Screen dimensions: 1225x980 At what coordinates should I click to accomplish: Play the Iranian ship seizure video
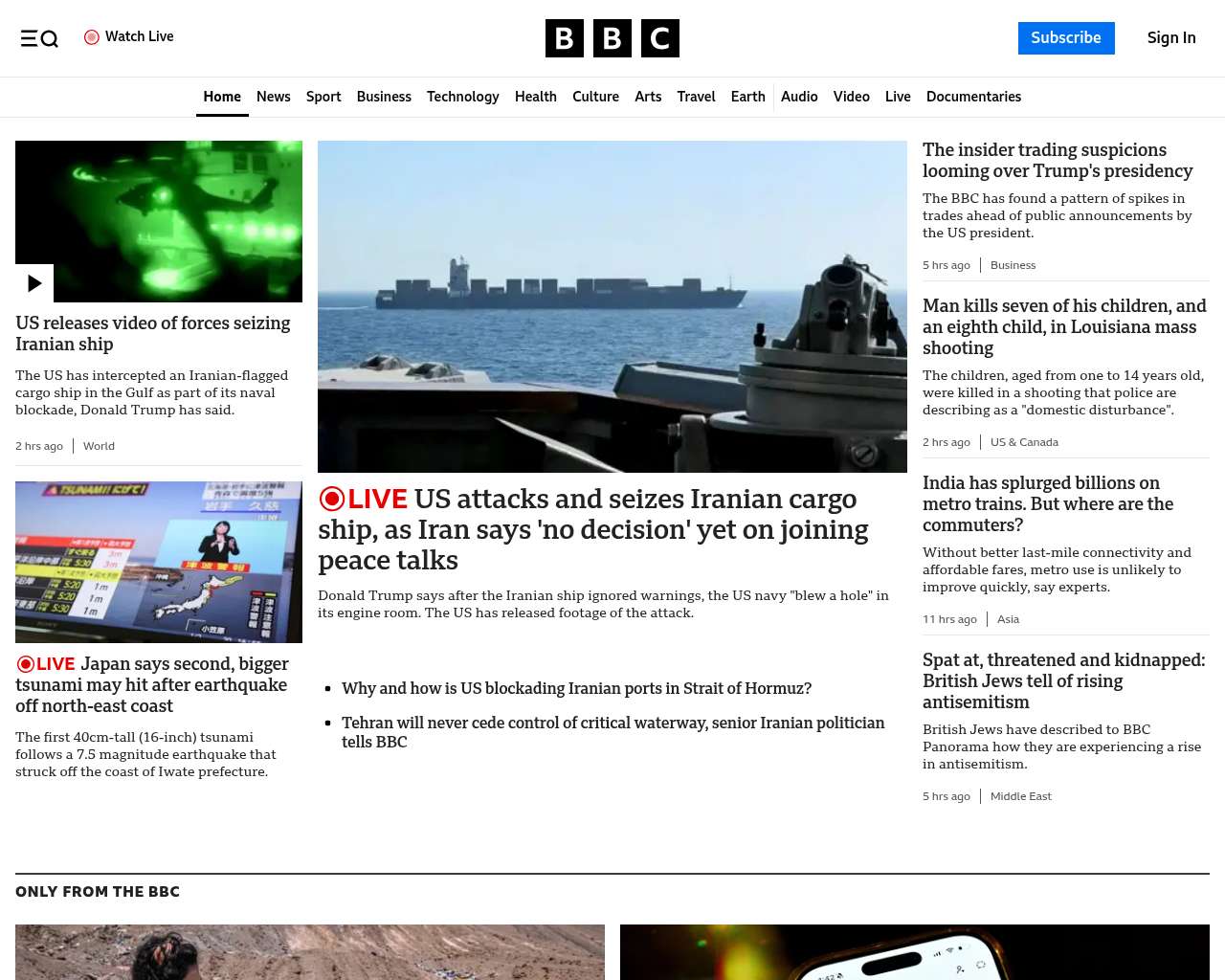[34, 283]
